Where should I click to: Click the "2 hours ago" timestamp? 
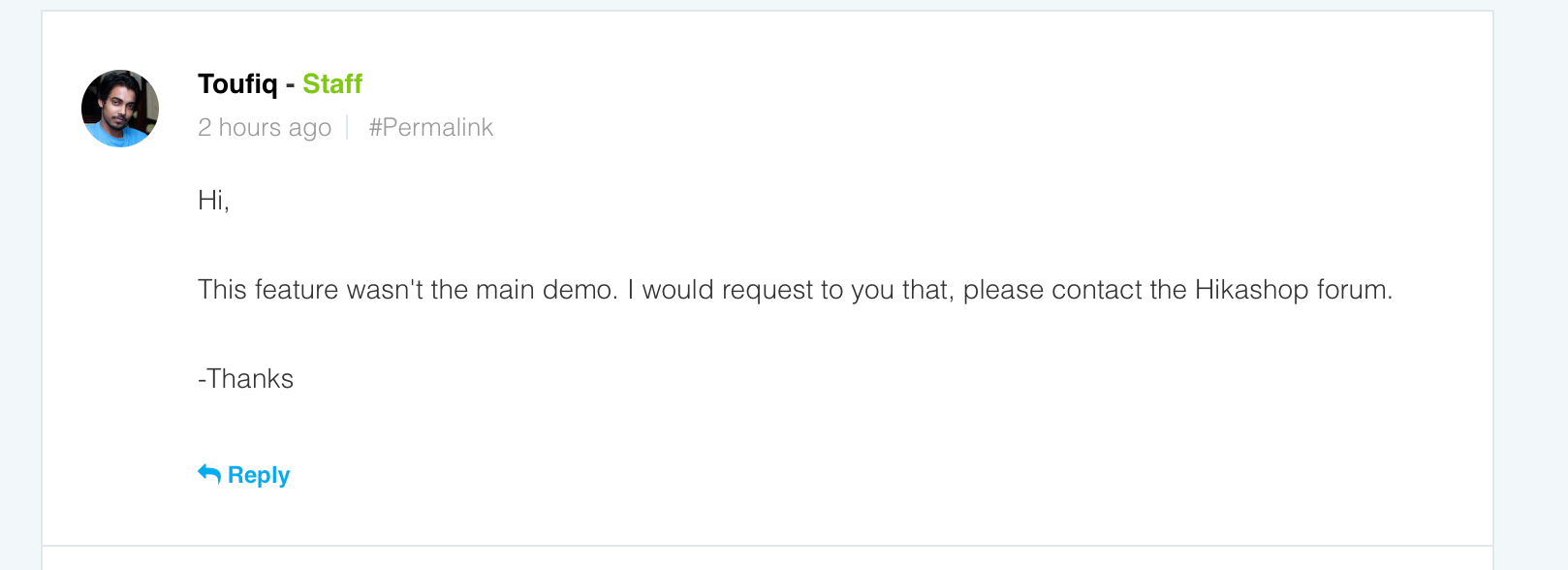pyautogui.click(x=265, y=128)
